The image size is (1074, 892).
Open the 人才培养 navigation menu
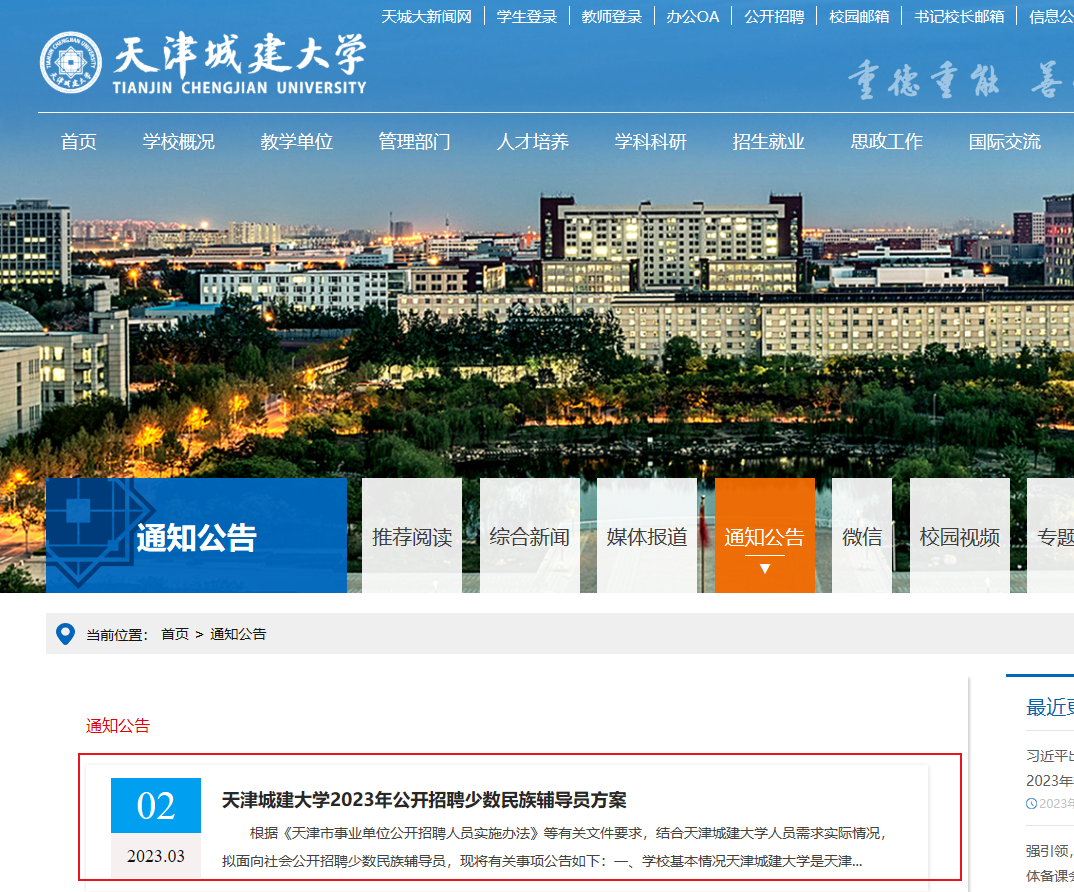pyautogui.click(x=533, y=142)
